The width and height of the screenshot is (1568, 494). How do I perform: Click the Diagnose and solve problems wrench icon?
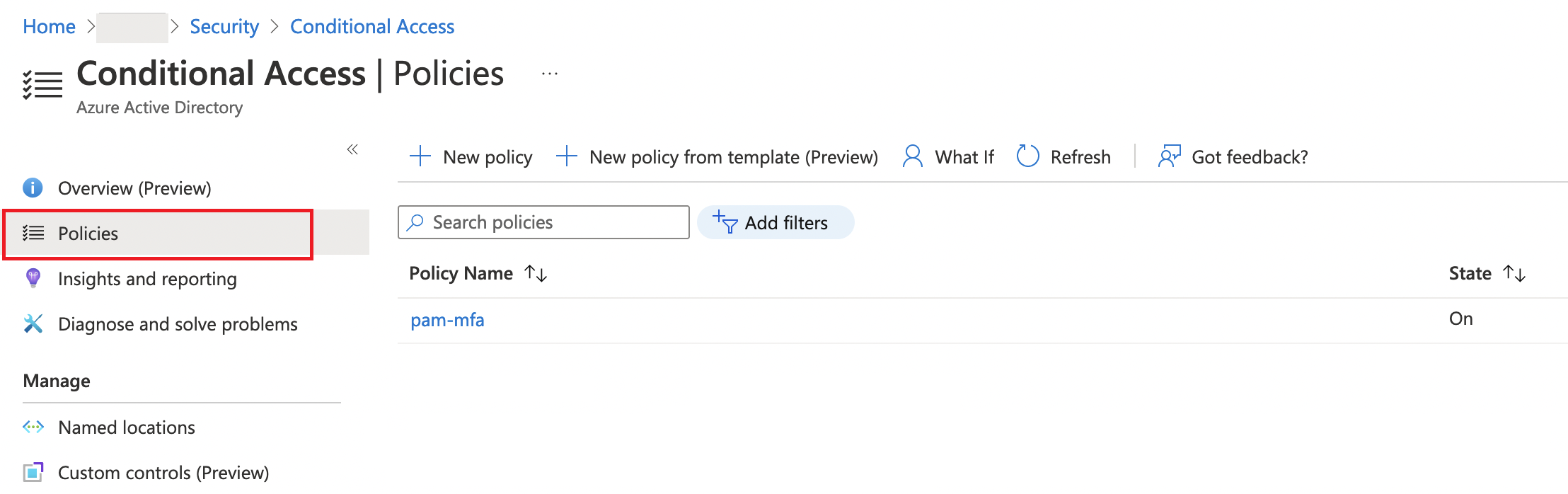(x=32, y=323)
